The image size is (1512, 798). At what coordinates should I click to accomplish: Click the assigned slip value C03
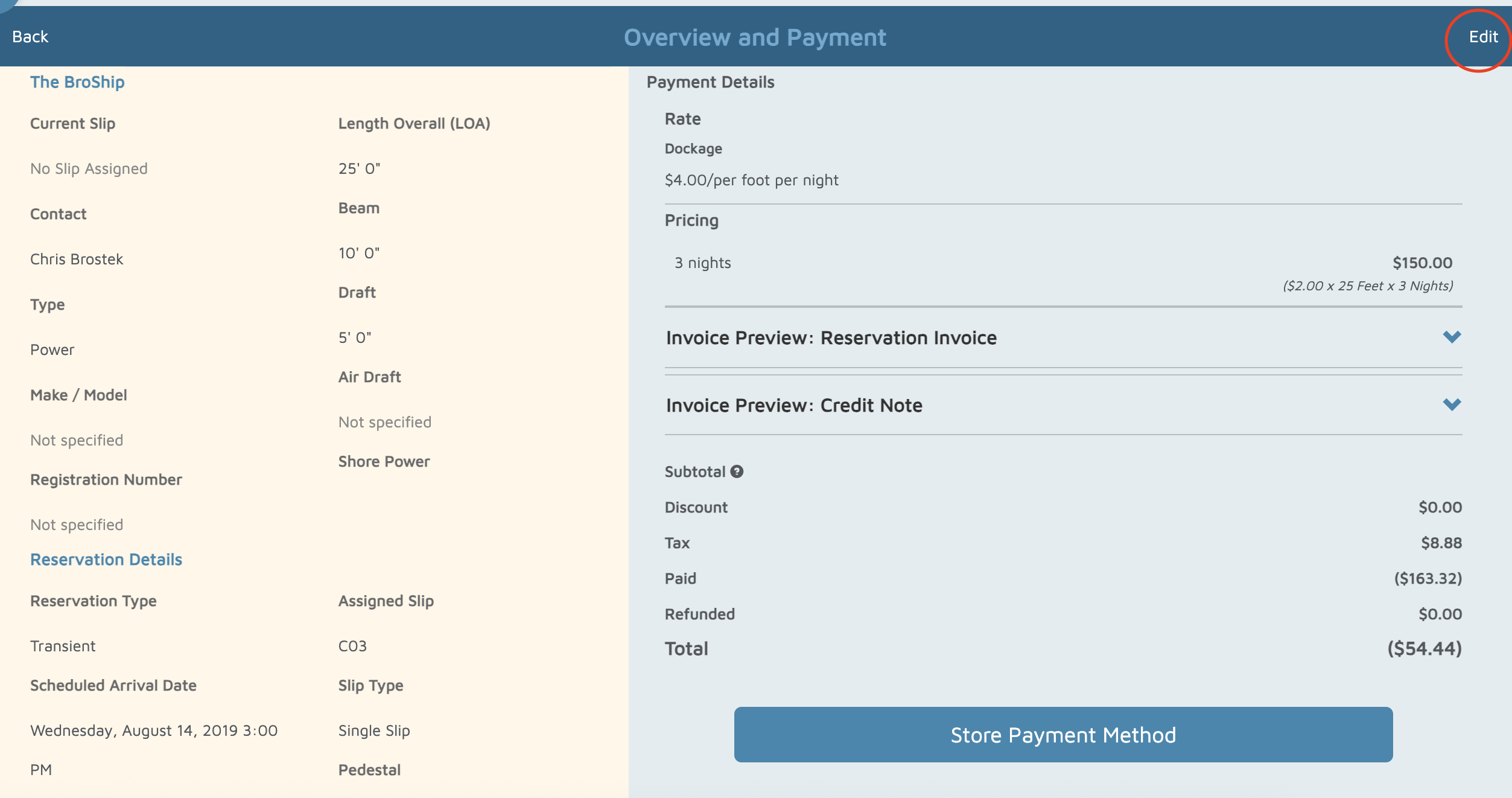352,646
